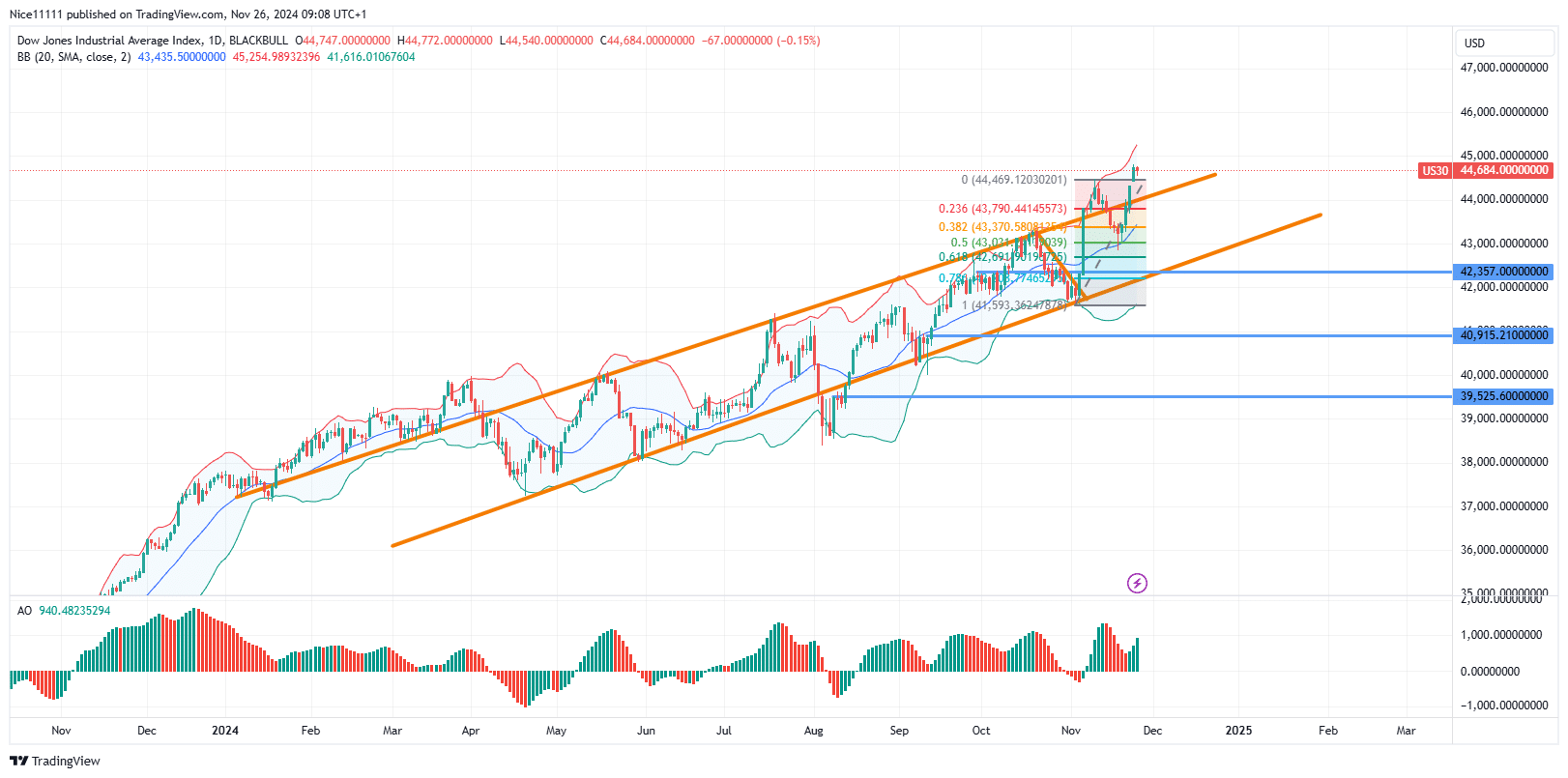
Task: Click the AO indicator legend label
Action: click(x=24, y=611)
